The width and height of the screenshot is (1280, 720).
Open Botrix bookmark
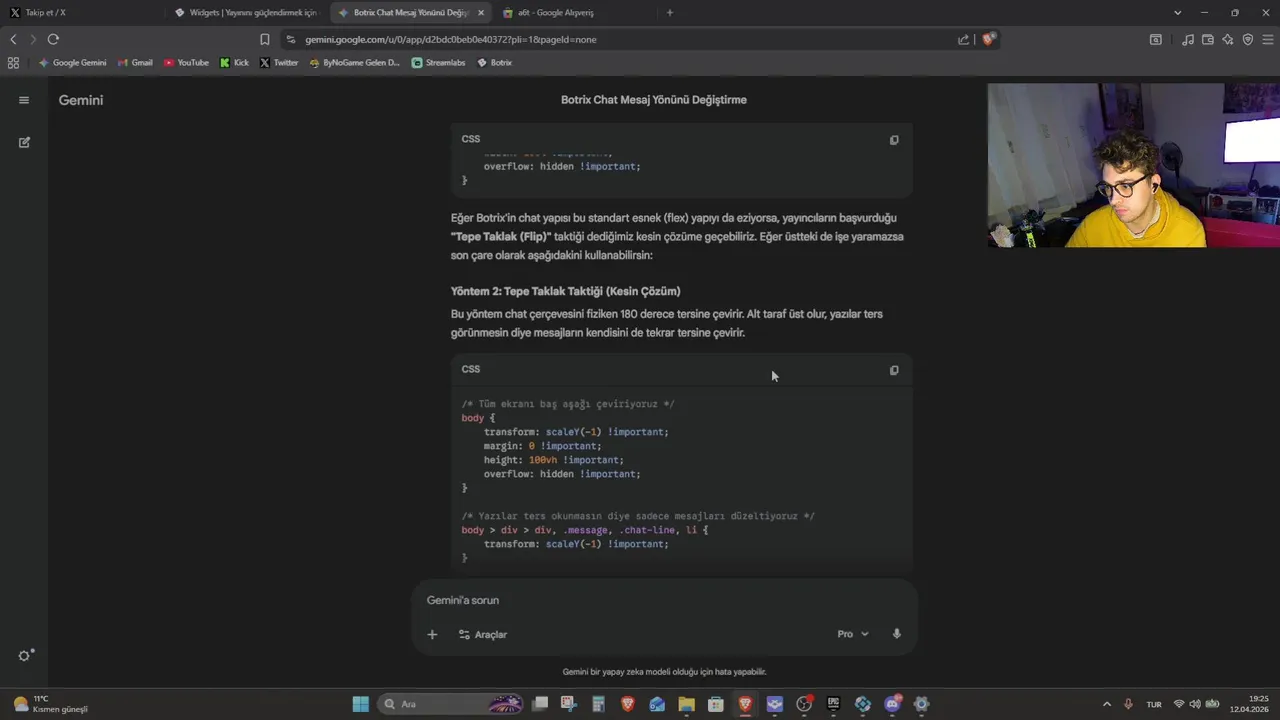[495, 62]
